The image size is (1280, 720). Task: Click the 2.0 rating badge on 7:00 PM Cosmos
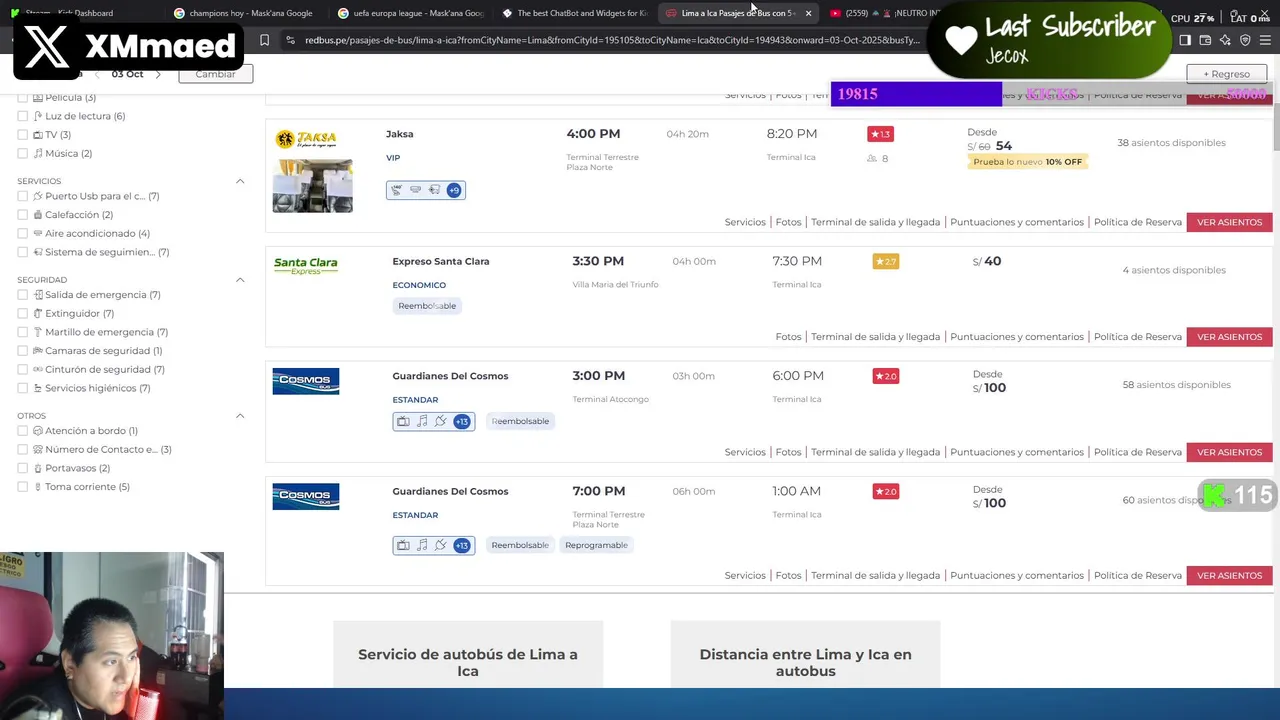tap(886, 491)
